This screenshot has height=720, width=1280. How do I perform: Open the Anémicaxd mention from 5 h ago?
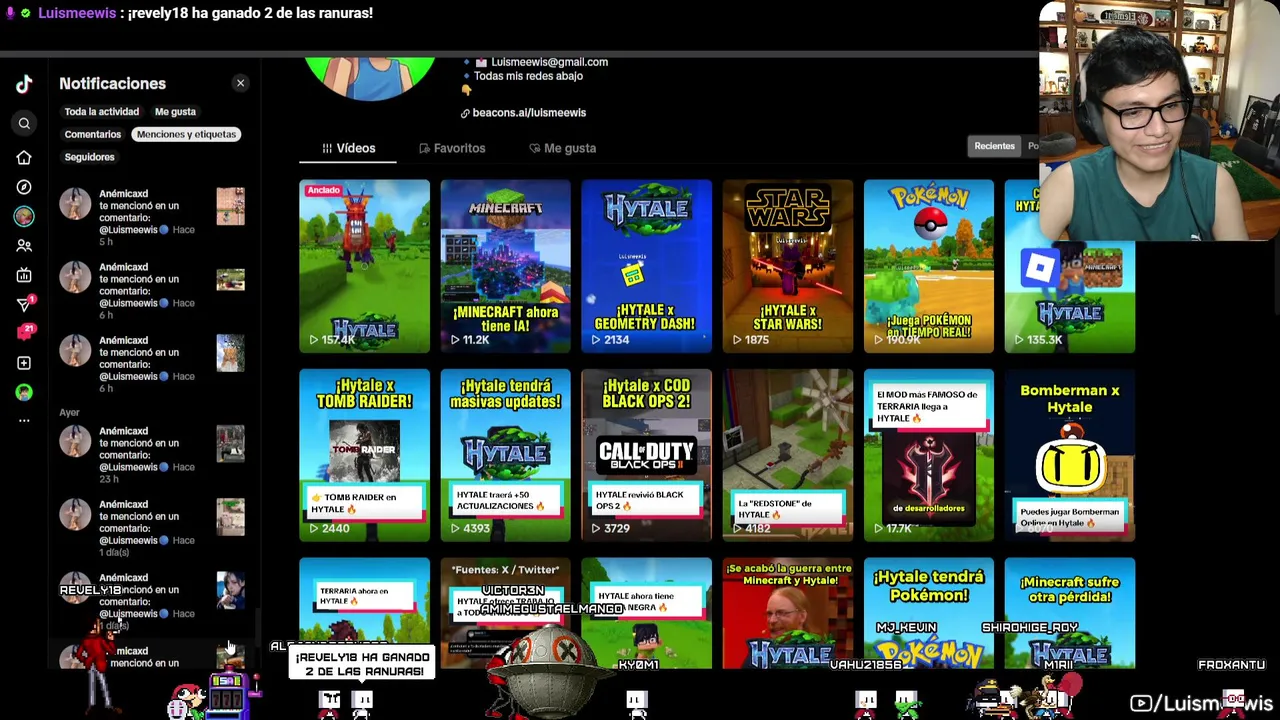coord(152,217)
